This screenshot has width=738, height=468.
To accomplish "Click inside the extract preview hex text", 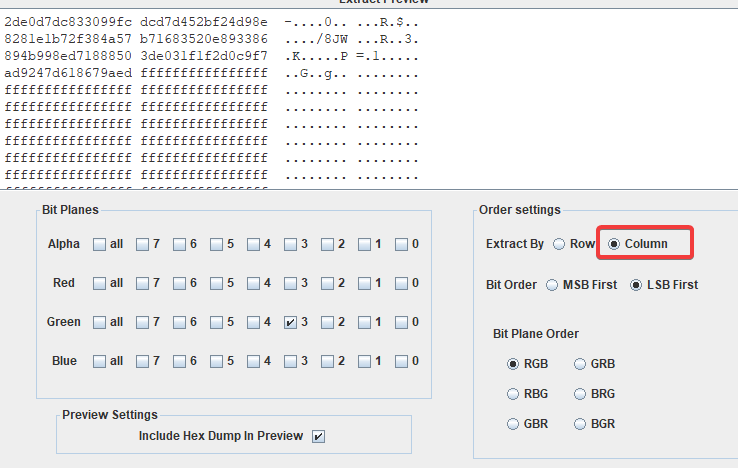I will point(200,90).
